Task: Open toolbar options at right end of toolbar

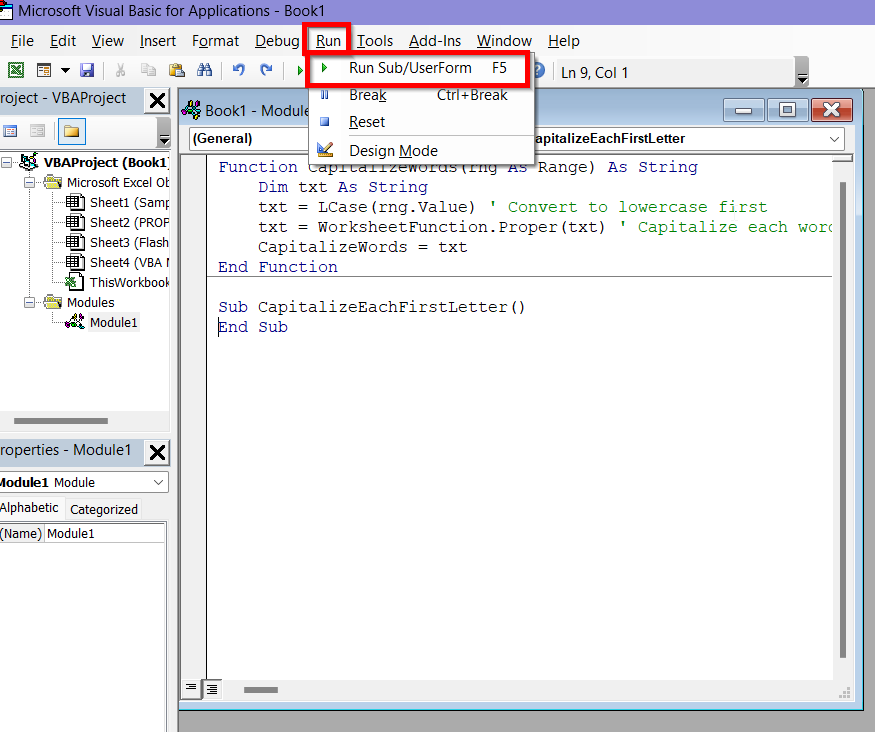Action: tap(802, 71)
